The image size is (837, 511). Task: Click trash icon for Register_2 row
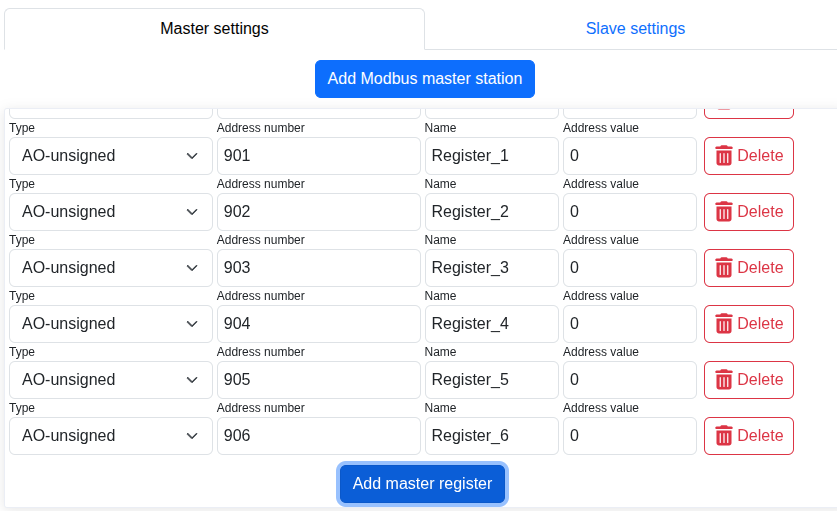[724, 212]
